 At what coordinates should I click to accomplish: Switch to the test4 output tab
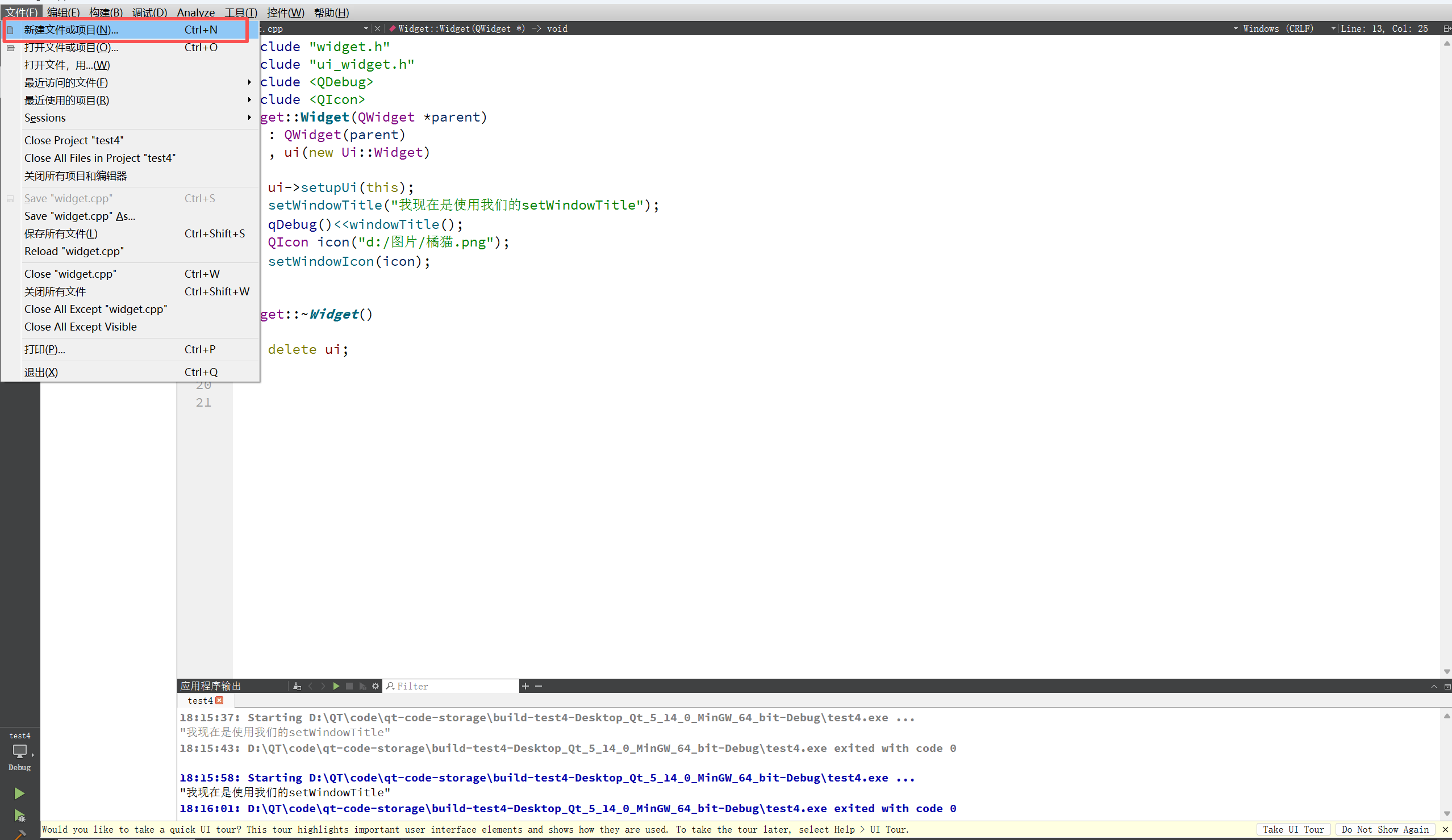tap(200, 701)
